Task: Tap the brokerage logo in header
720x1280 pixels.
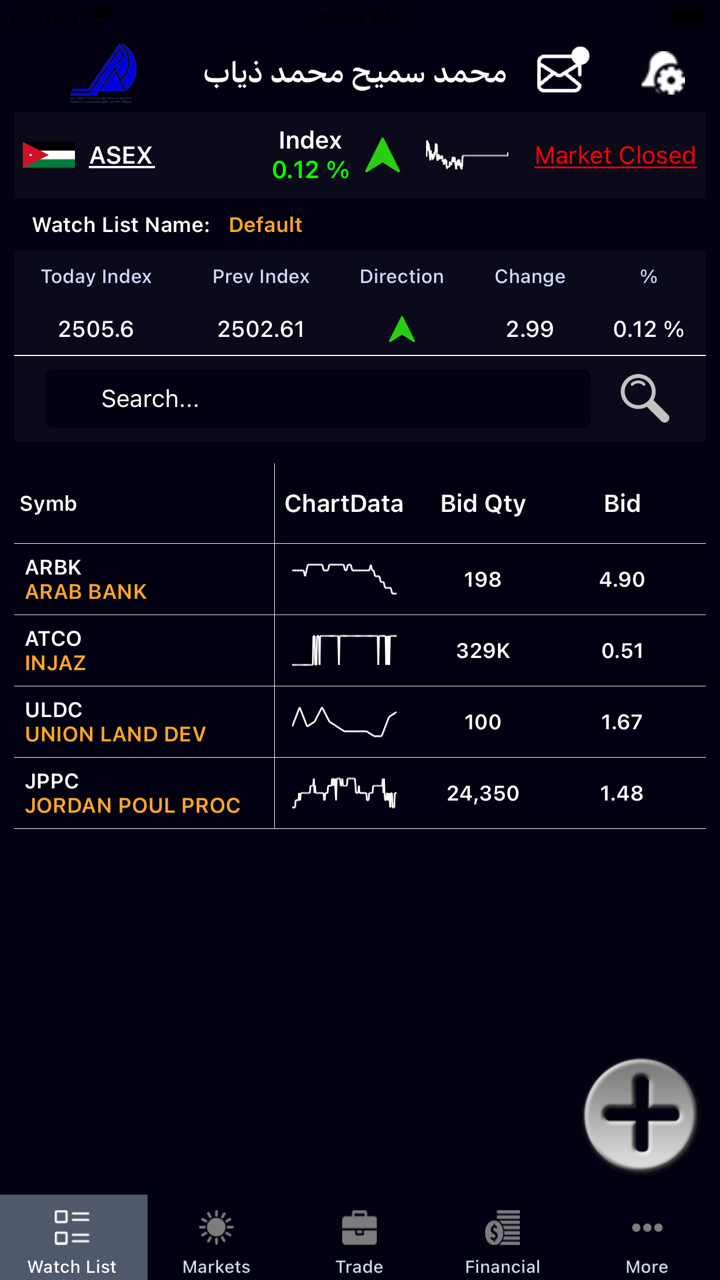Action: 104,72
